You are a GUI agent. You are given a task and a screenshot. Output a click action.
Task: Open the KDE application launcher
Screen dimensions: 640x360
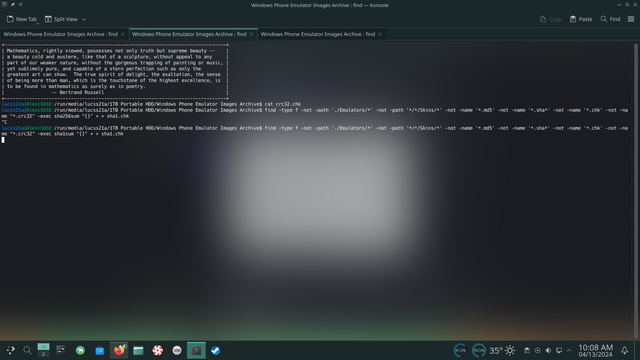coord(11,350)
